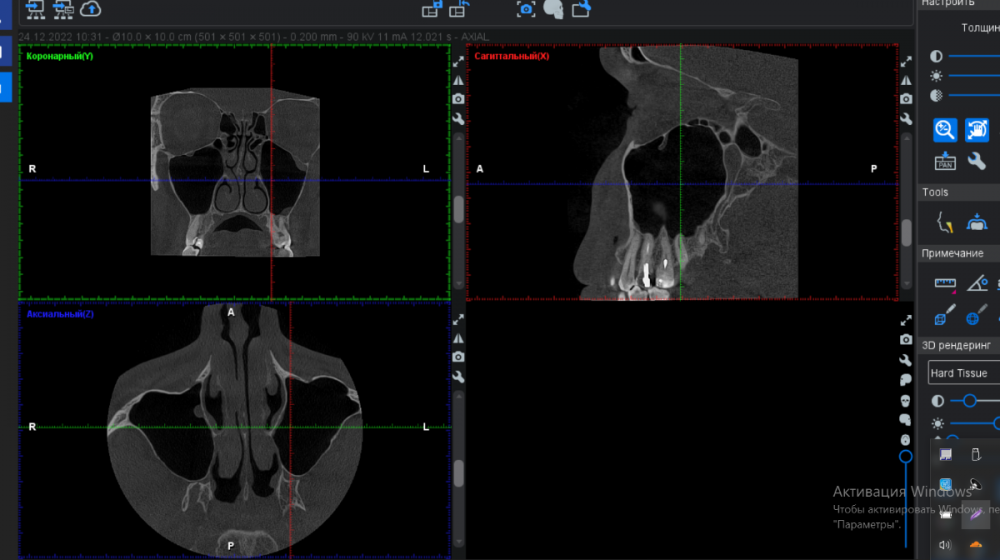Image resolution: width=1000 pixels, height=560 pixels.
Task: Click the cloud upload icon in top toolbar
Action: point(91,9)
